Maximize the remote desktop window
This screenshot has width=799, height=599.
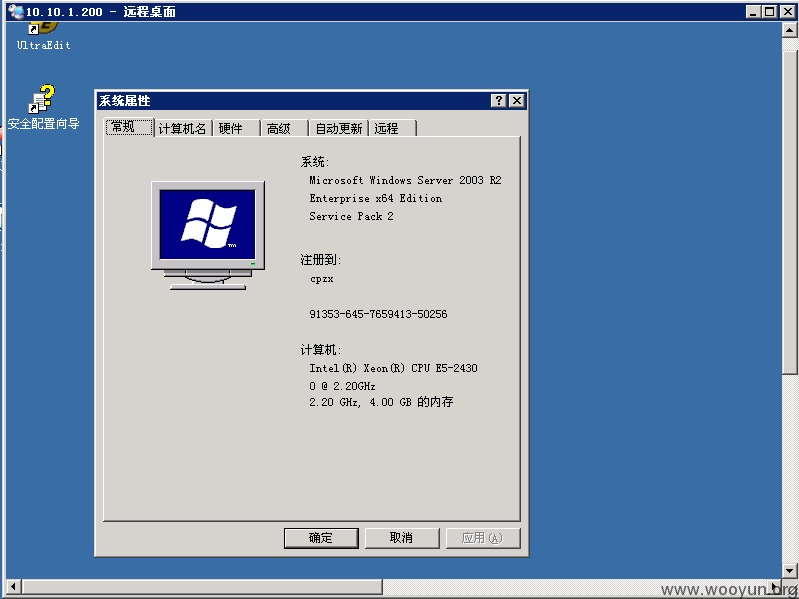[769, 11]
